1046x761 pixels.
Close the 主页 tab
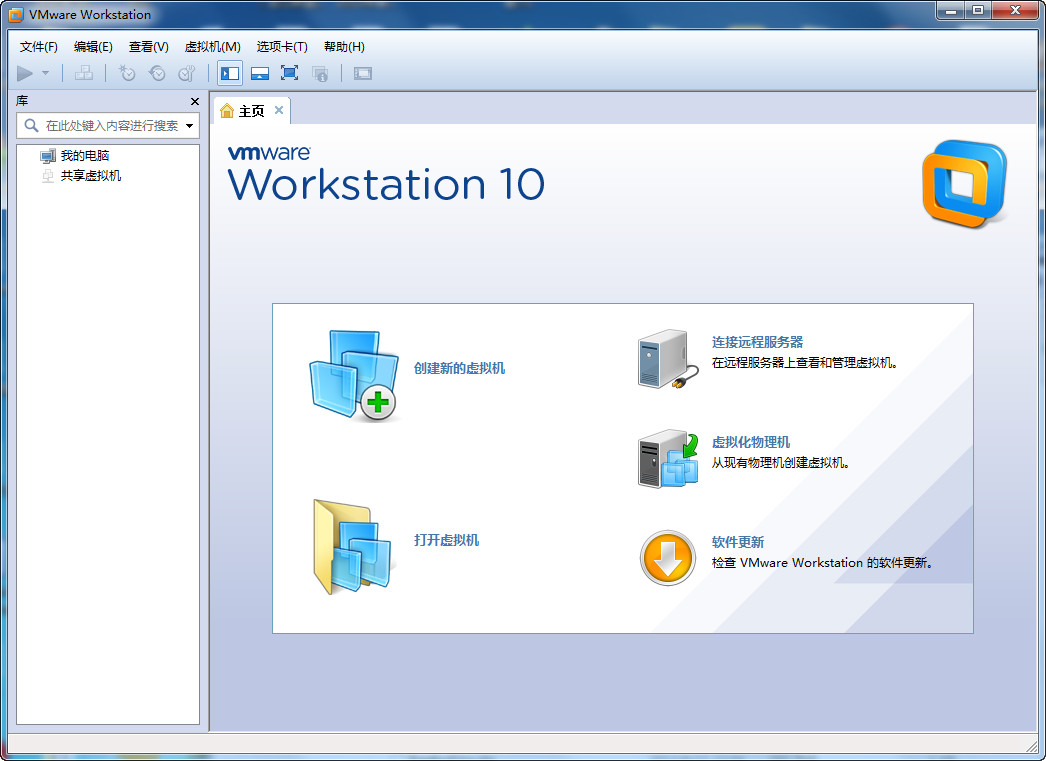(279, 110)
